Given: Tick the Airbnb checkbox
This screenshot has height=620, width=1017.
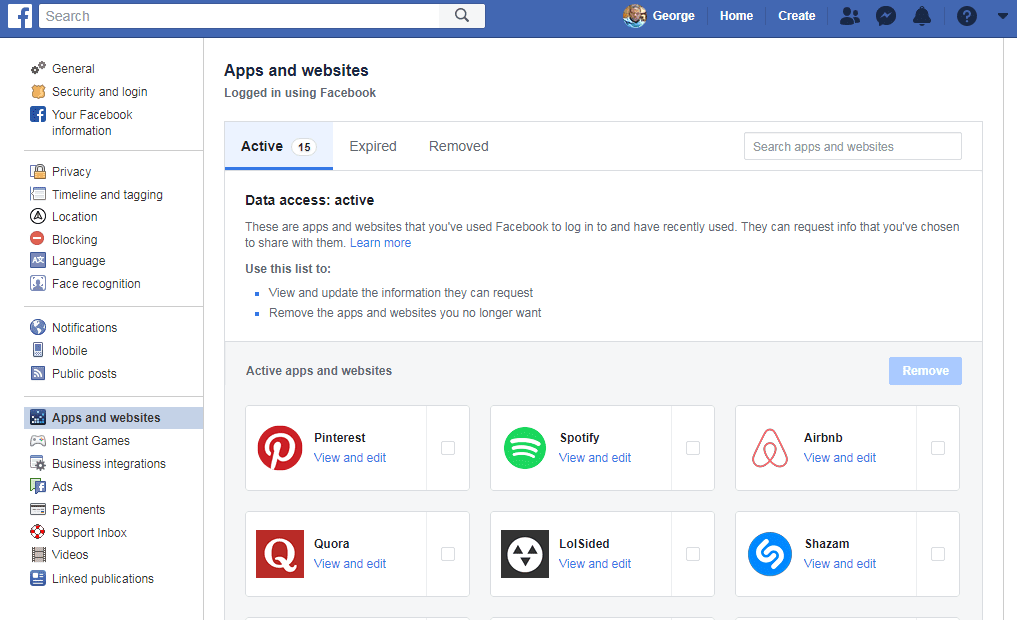Looking at the screenshot, I should click(x=938, y=447).
